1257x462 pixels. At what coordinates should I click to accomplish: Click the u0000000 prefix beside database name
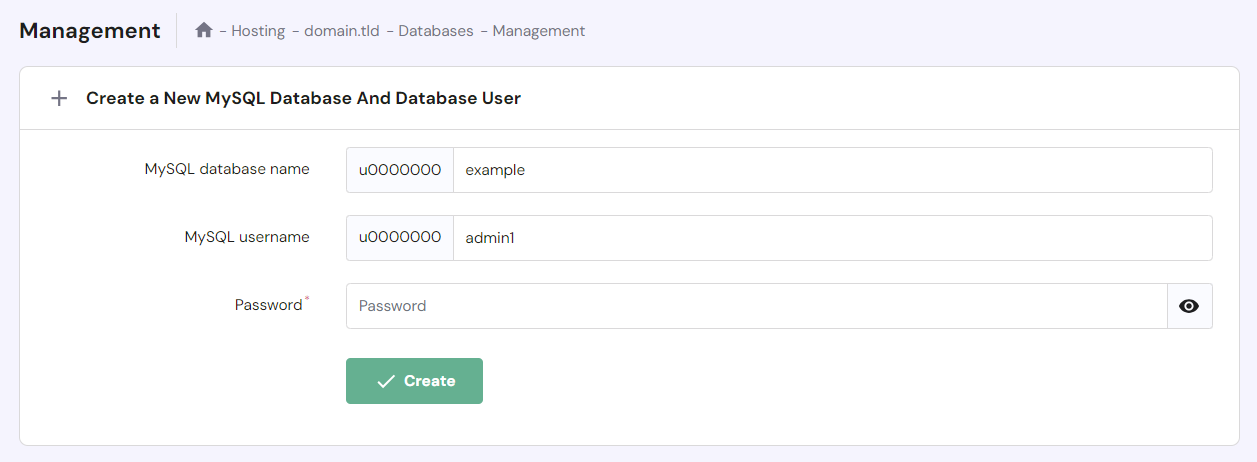click(400, 170)
